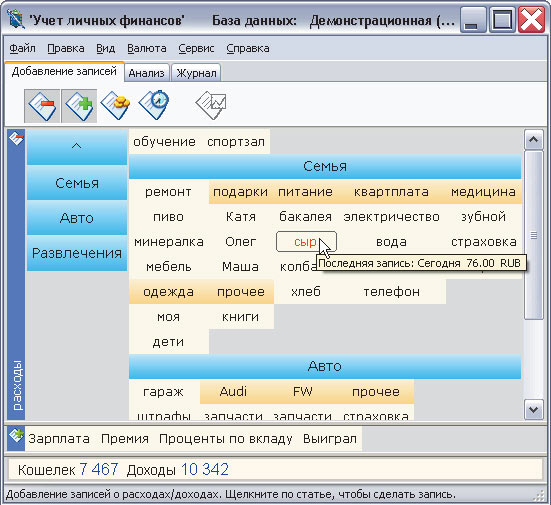The height and width of the screenshot is (505, 551).
Task: Click the Катя gift item
Action: 240,217
